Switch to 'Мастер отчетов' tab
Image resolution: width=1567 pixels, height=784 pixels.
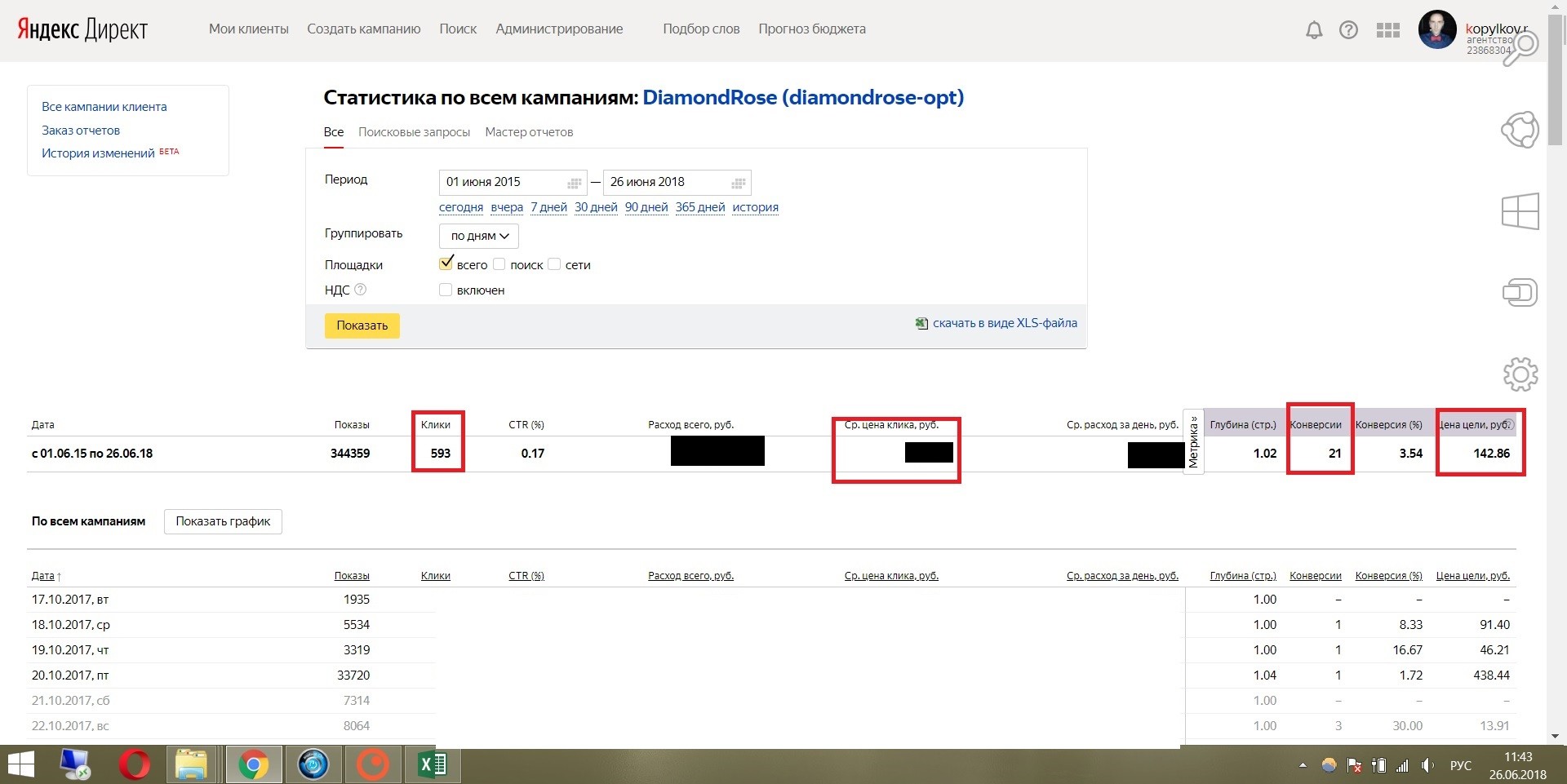click(529, 132)
